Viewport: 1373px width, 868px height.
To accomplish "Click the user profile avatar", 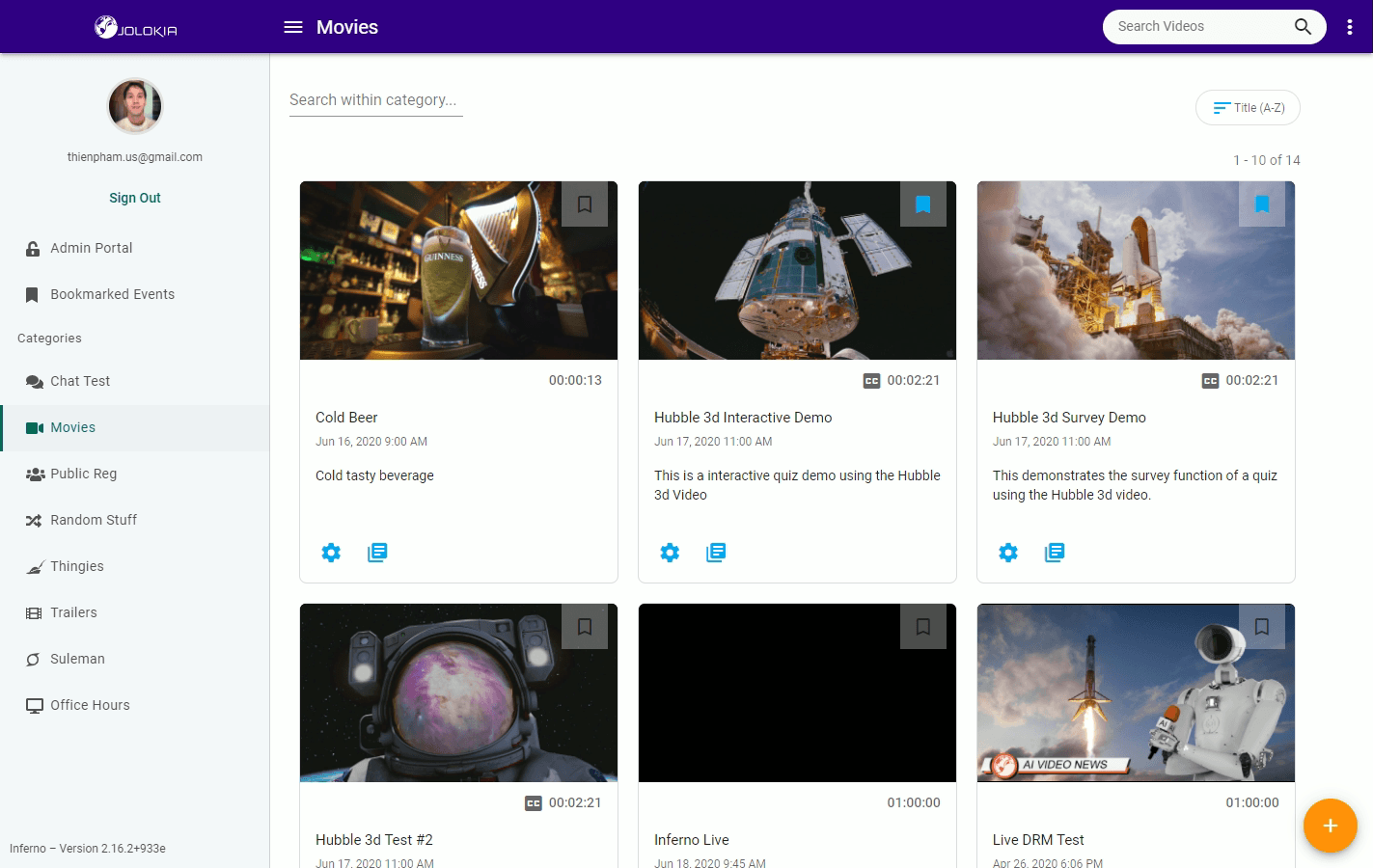I will 135,106.
